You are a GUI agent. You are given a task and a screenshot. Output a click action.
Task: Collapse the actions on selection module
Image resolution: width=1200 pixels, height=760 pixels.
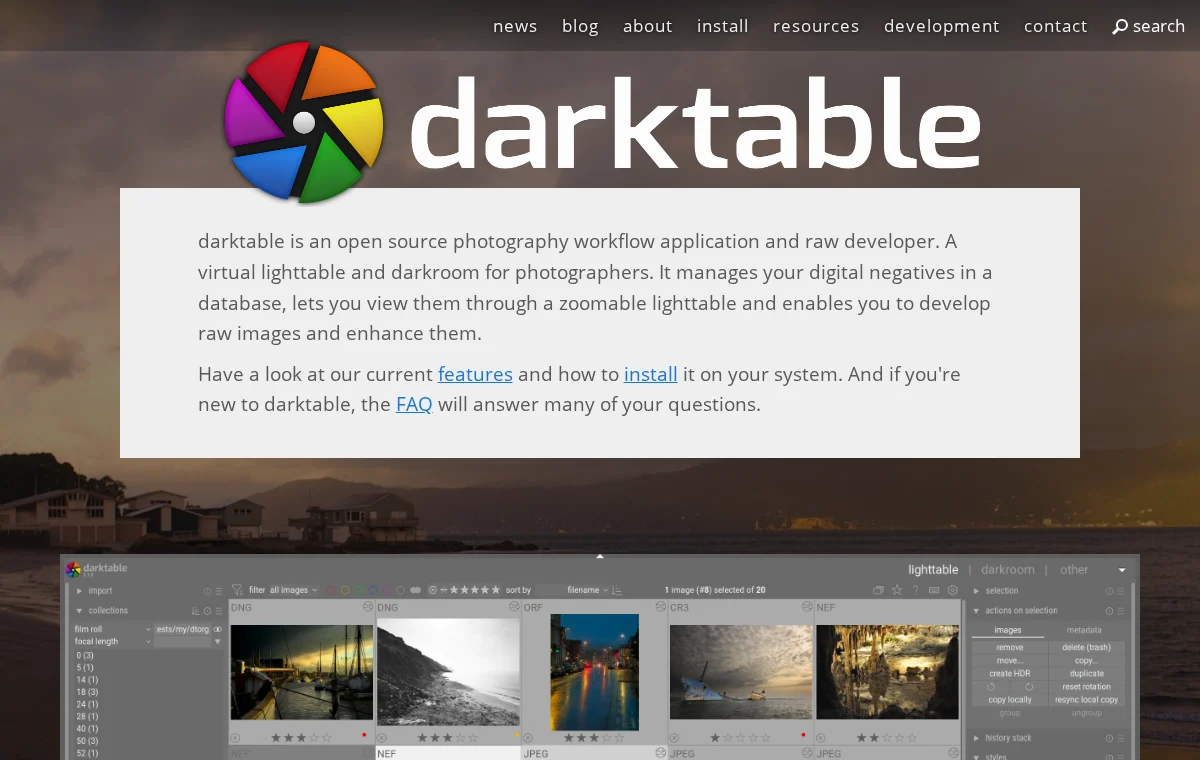coord(976,611)
